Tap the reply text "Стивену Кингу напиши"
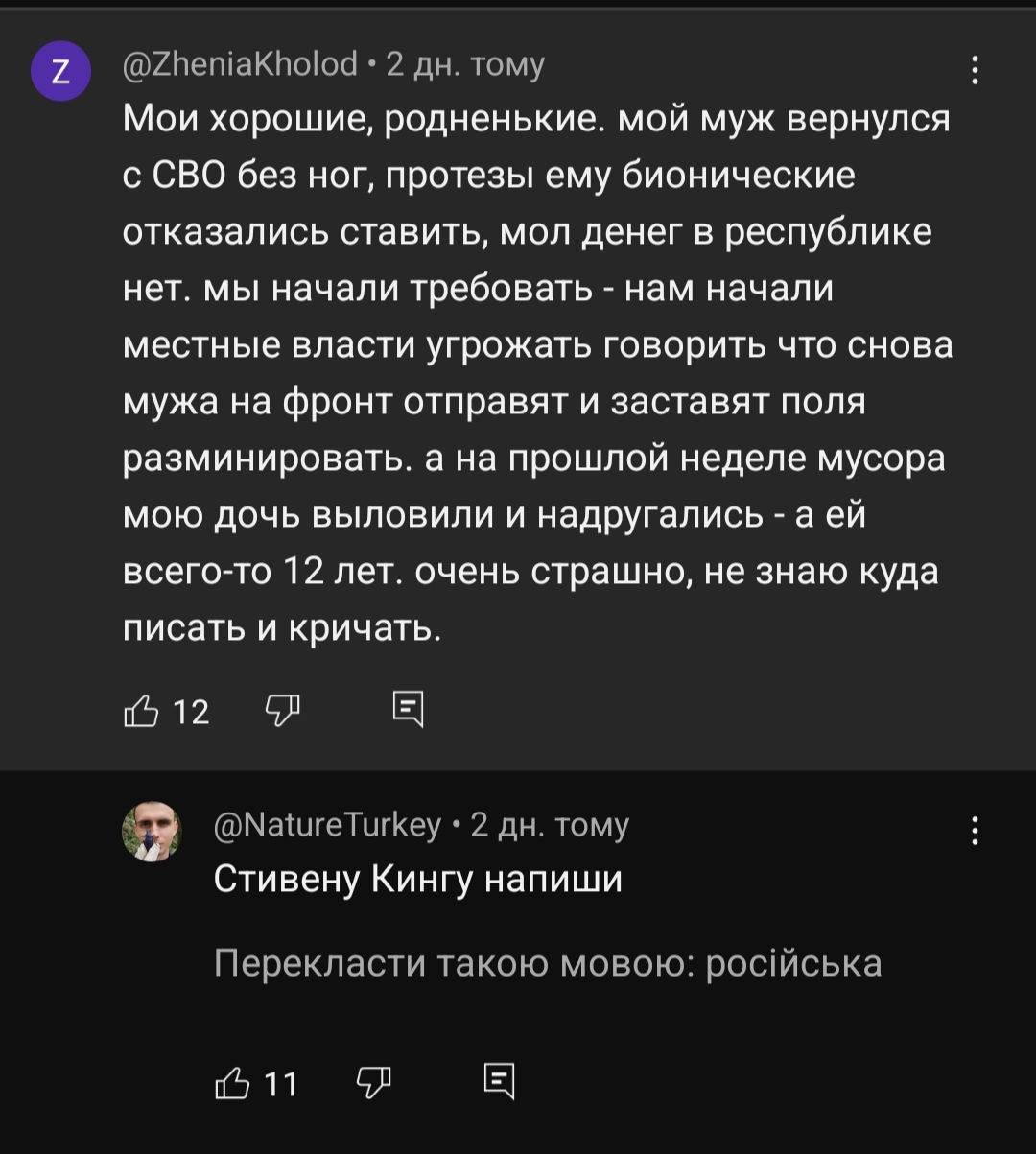 pyautogui.click(x=417, y=879)
